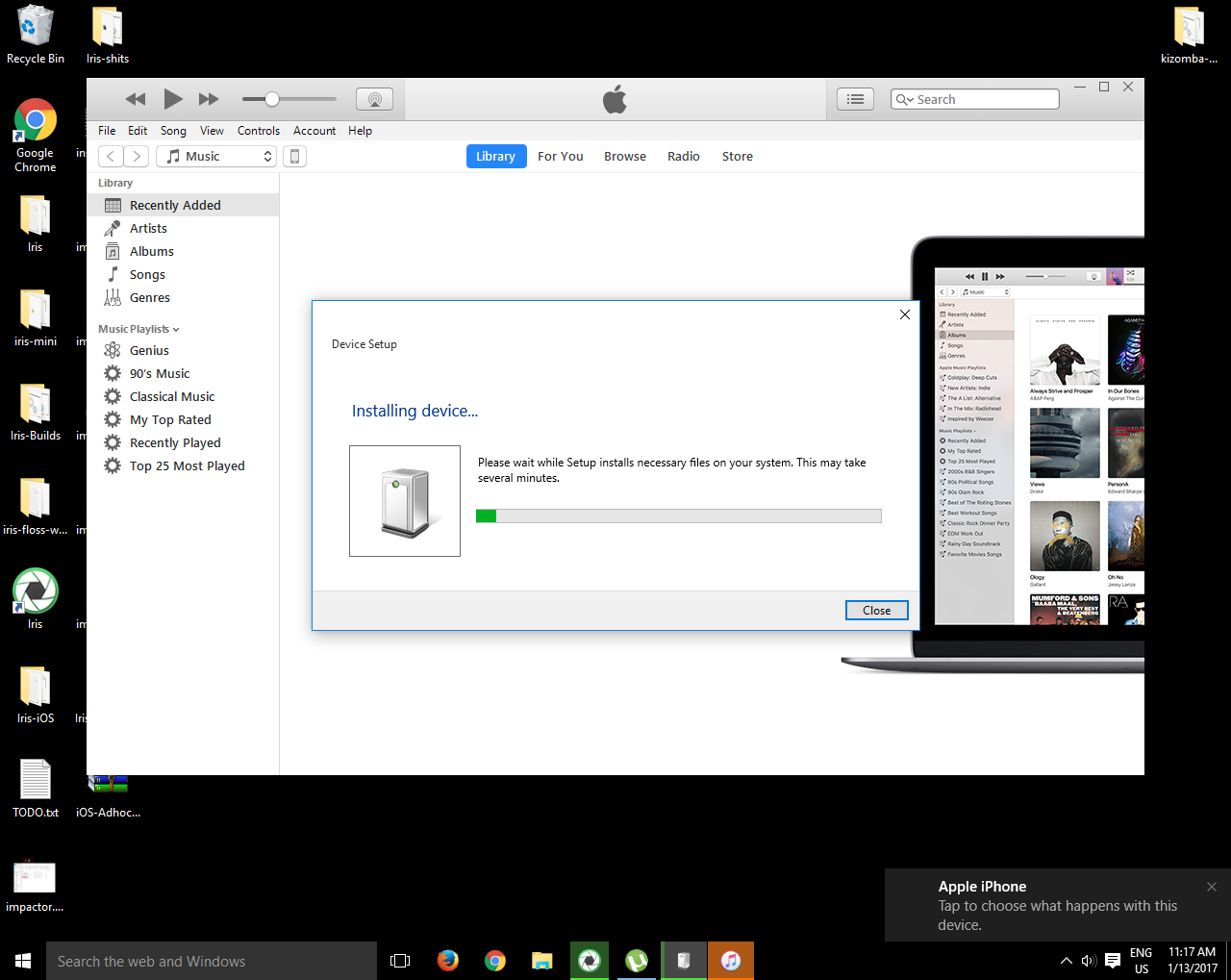Dismiss the Apple iPhone notification
1231x980 pixels.
click(x=1212, y=887)
